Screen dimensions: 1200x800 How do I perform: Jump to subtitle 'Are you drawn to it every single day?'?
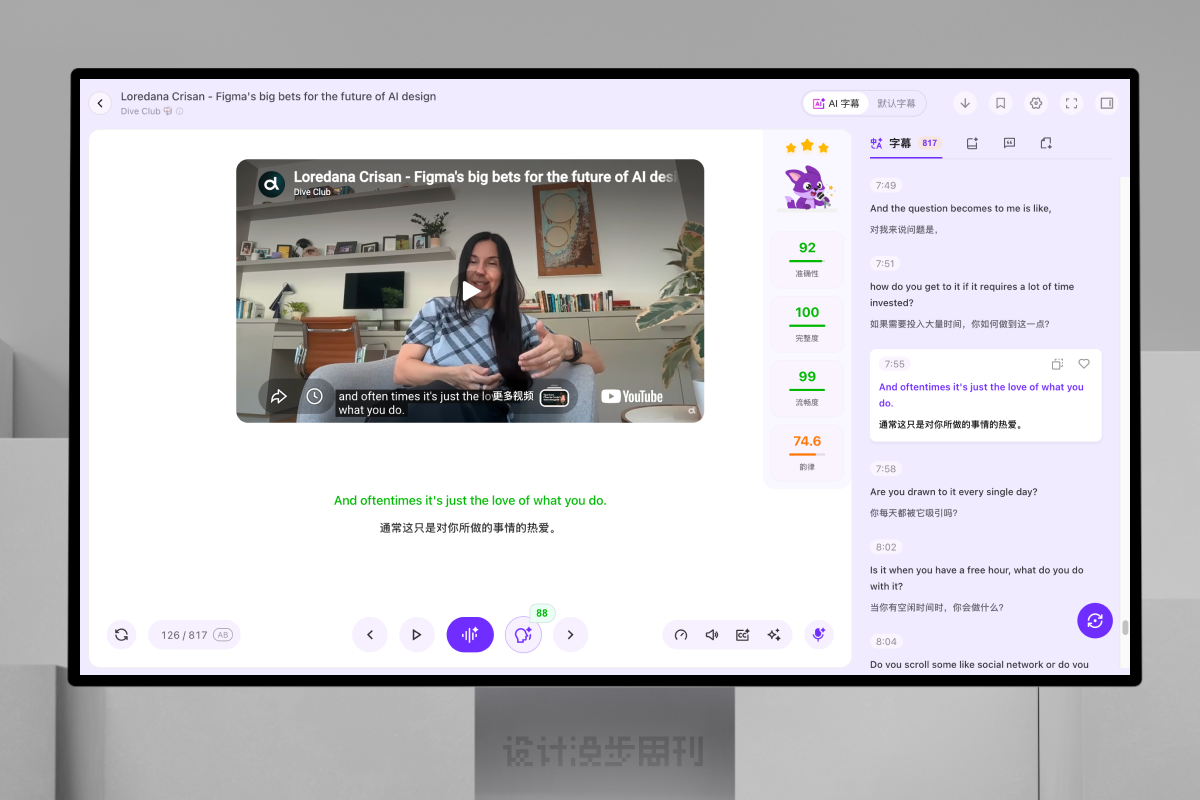(954, 492)
